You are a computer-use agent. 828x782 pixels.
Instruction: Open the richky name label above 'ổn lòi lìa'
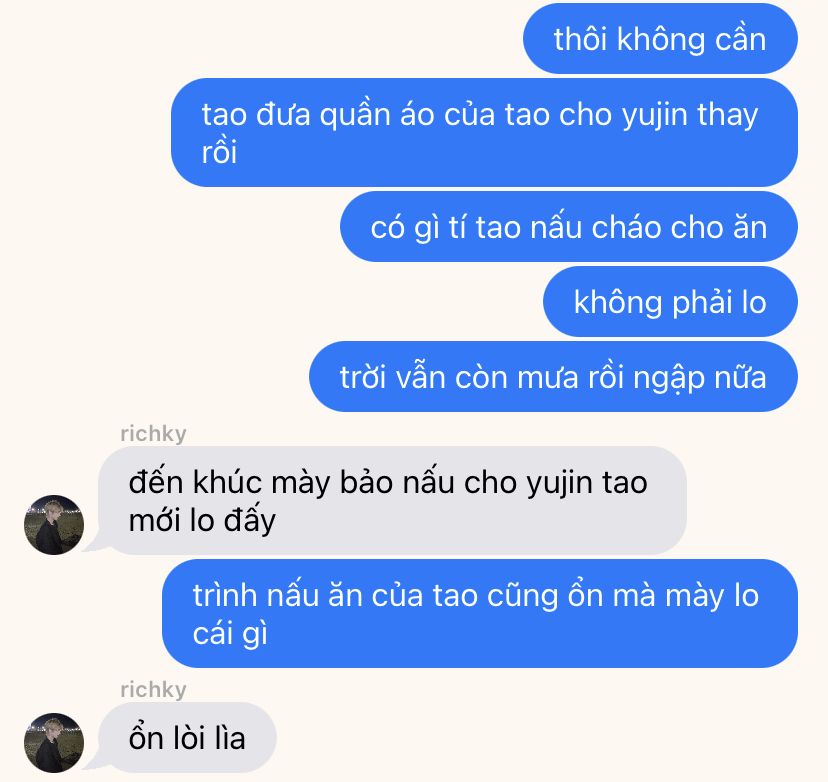(x=153, y=690)
